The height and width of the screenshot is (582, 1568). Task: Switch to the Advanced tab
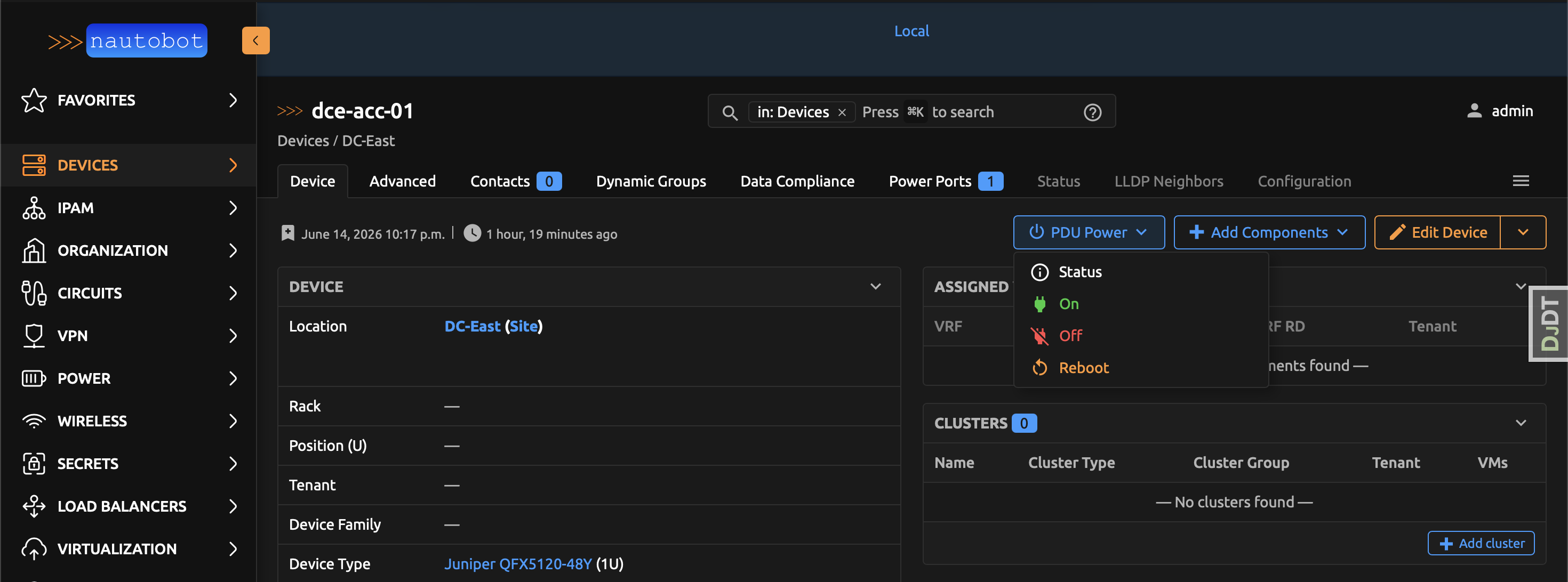point(402,181)
